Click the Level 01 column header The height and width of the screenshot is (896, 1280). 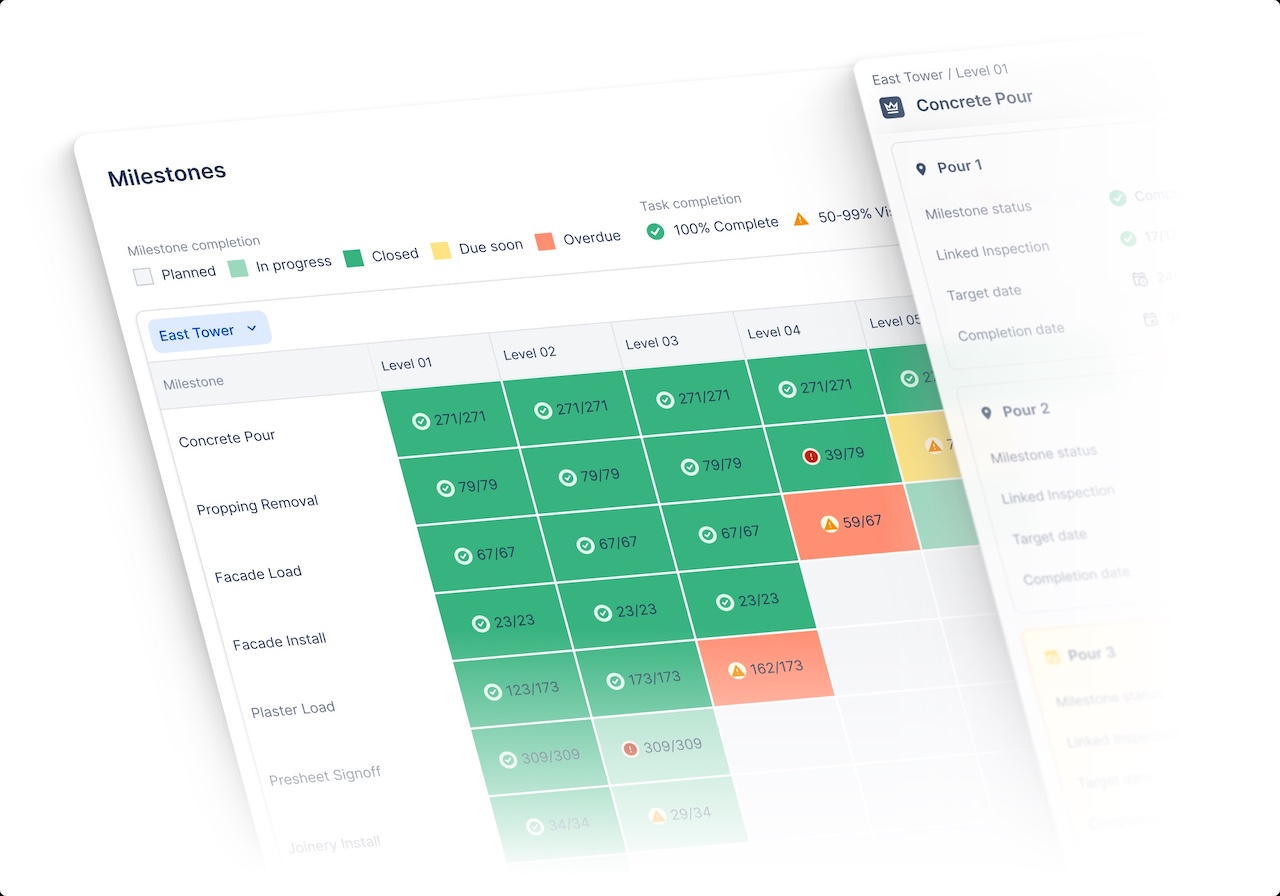407,363
